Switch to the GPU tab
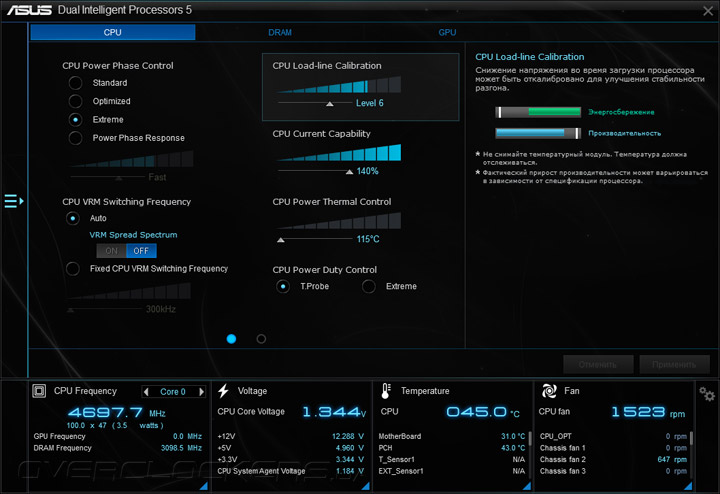 tap(447, 32)
